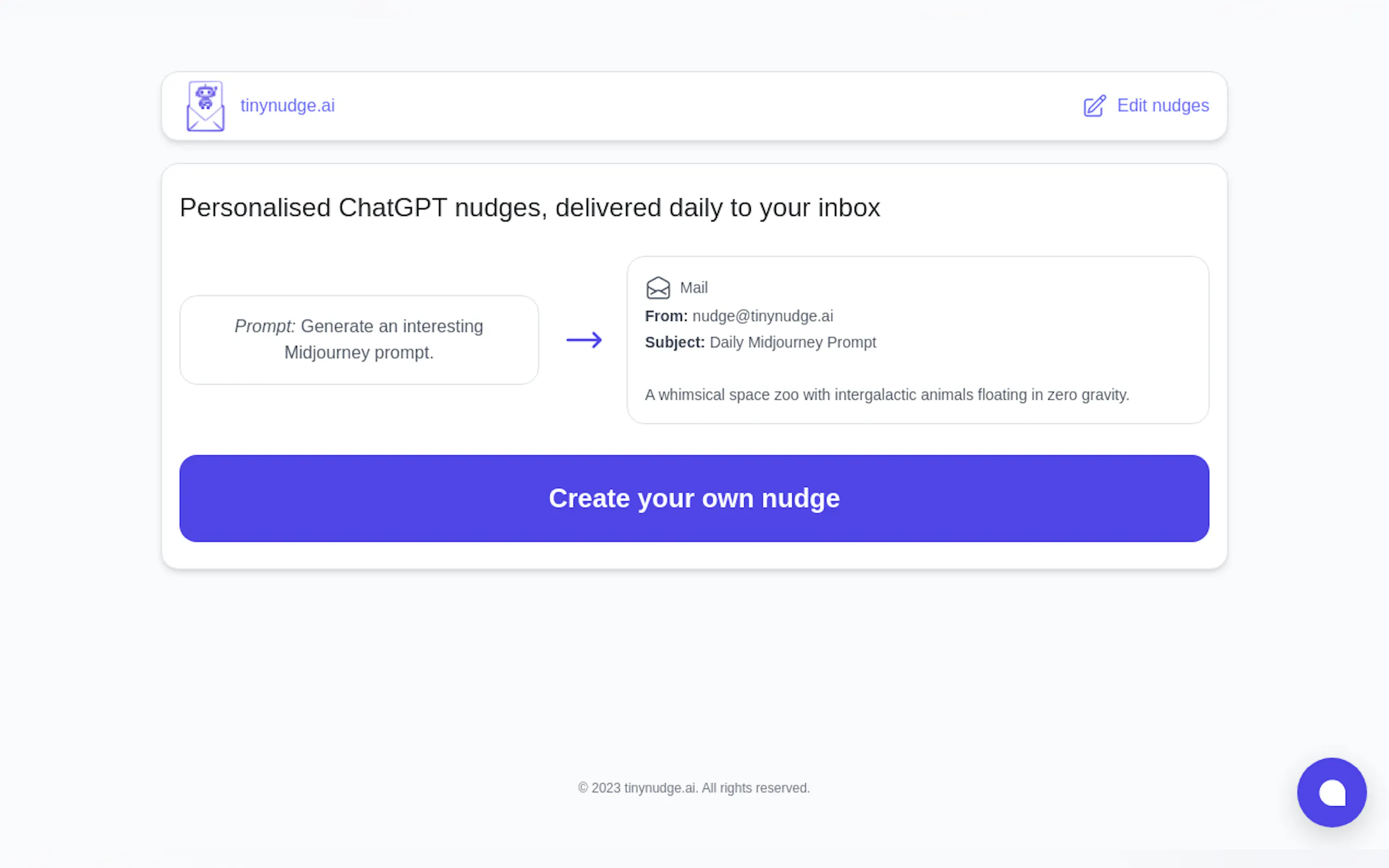Click the Personalised ChatGPT nudges headline
This screenshot has width=1389, height=868.
coord(529,208)
